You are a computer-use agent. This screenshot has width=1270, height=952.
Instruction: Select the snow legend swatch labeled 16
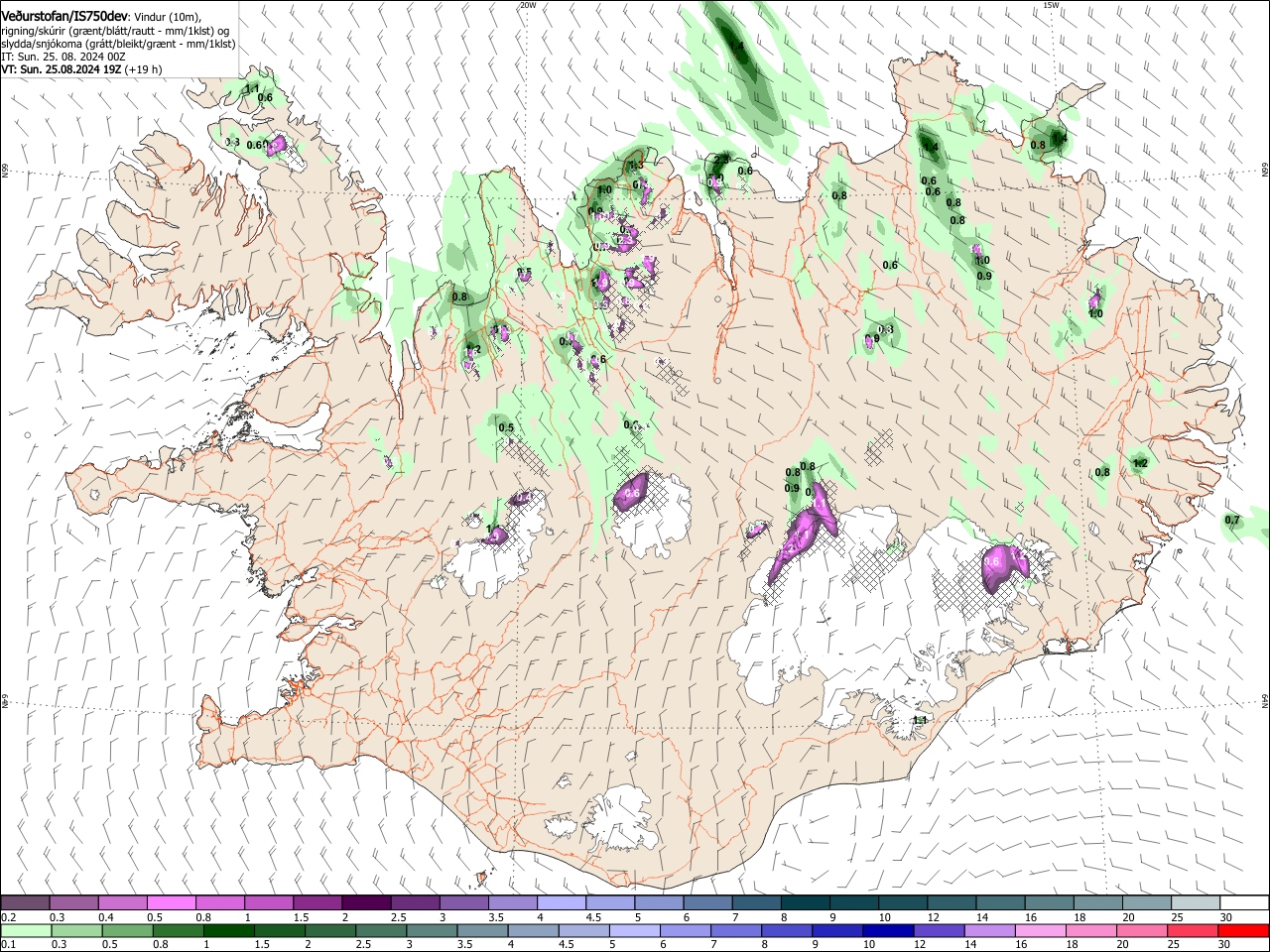coord(1048,902)
